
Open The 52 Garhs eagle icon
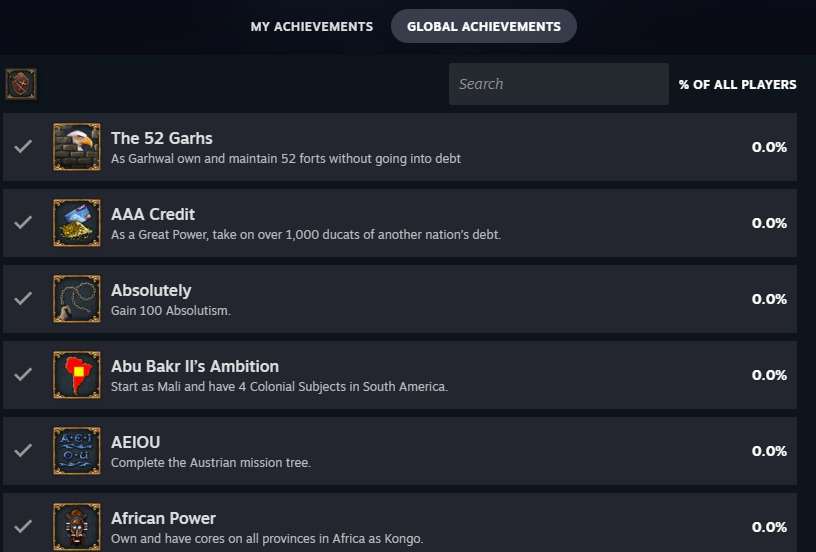pos(76,147)
